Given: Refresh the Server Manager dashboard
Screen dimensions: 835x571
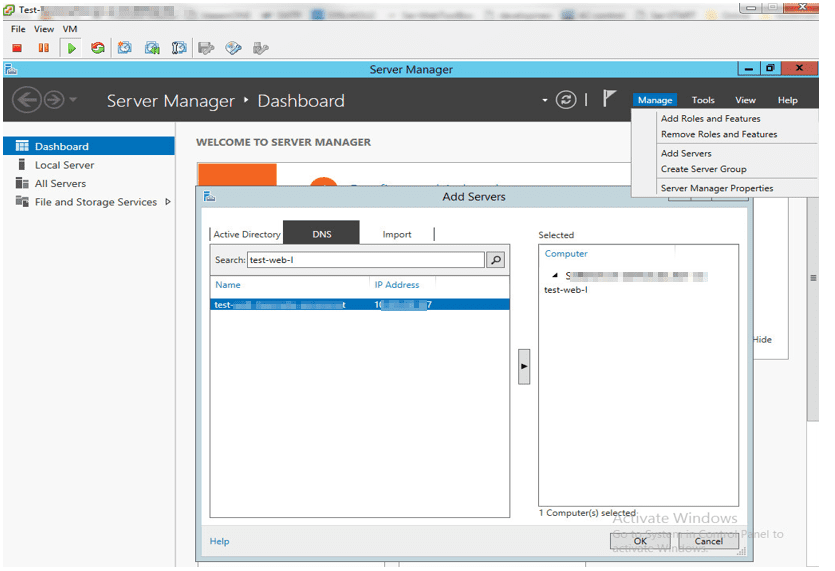Looking at the screenshot, I should coord(566,100).
